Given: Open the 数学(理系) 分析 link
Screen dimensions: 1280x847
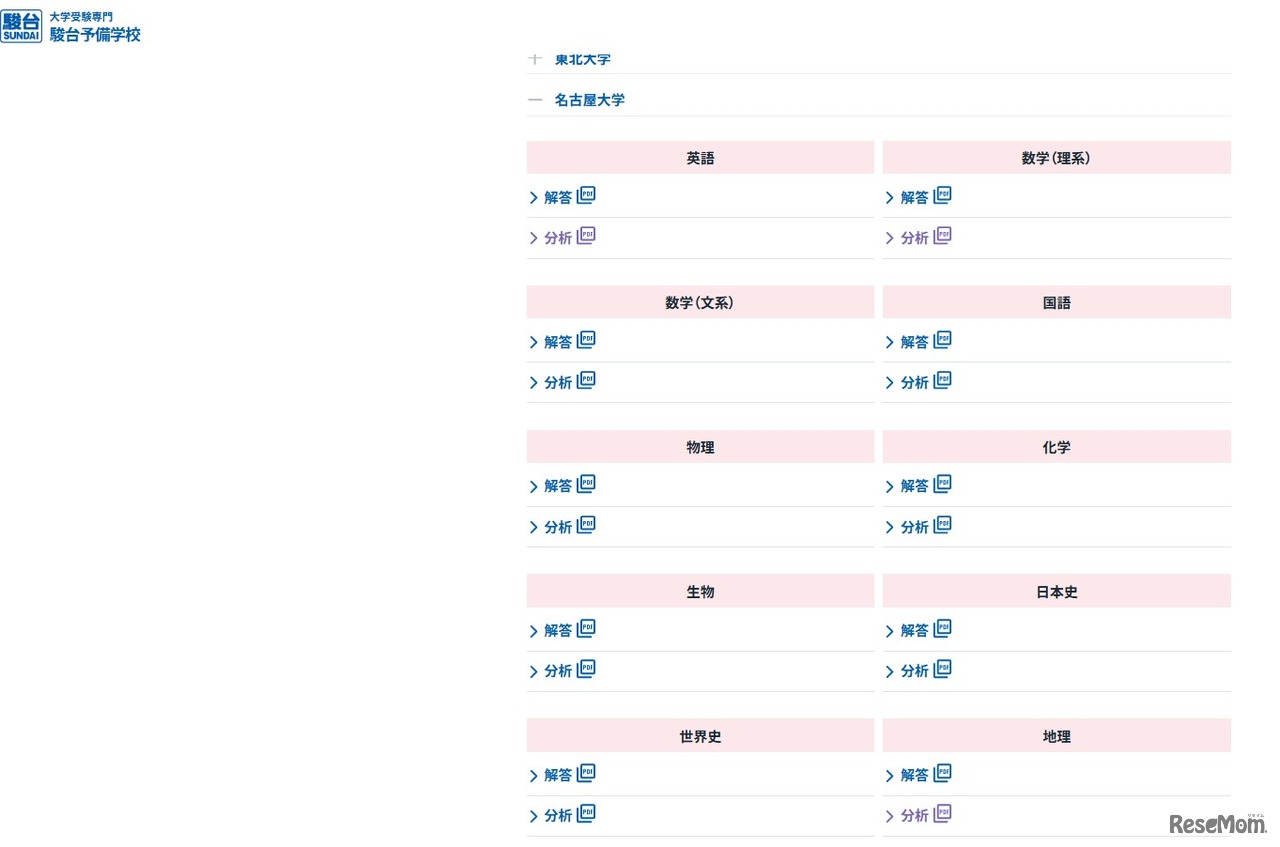Looking at the screenshot, I should 914,238.
